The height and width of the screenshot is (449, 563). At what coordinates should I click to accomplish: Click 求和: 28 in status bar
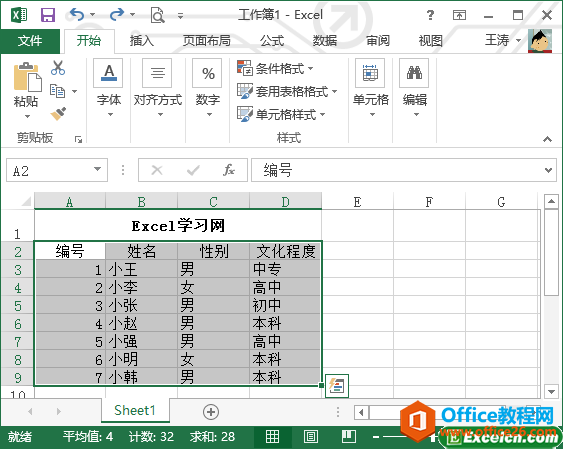tap(213, 437)
